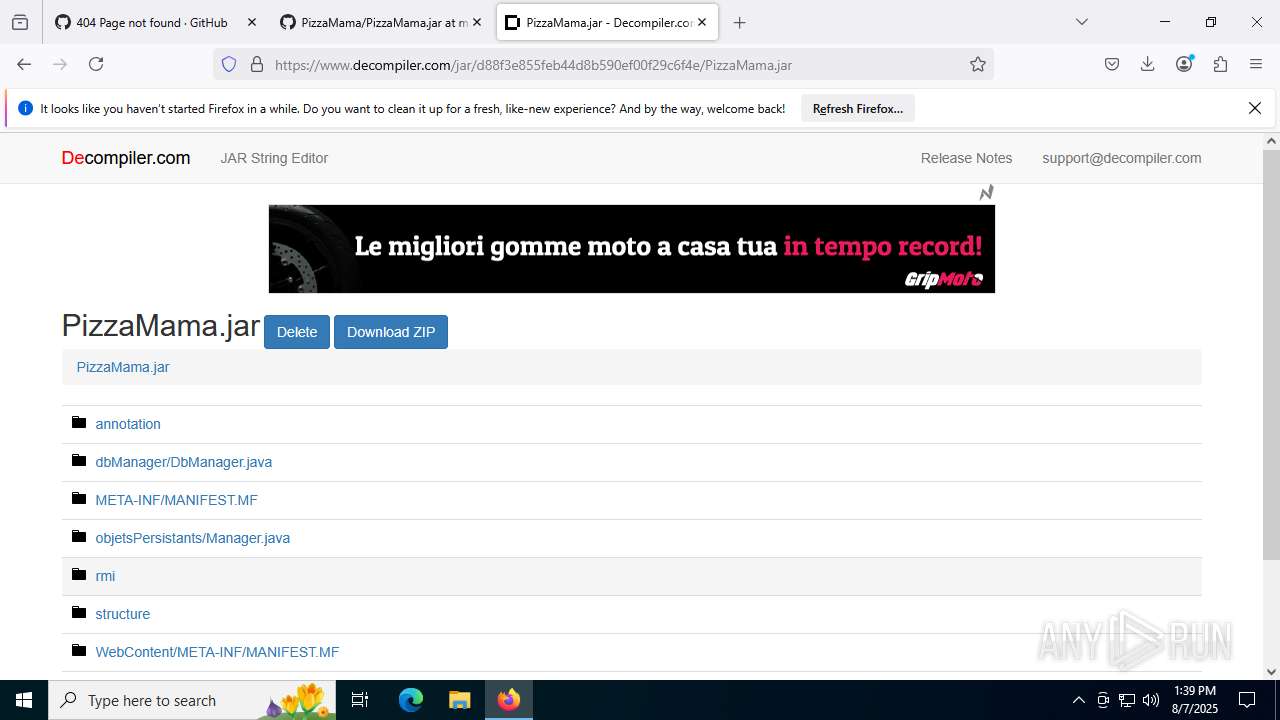This screenshot has height=720, width=1280.
Task: Click folder icon beside structure
Action: coord(79,613)
